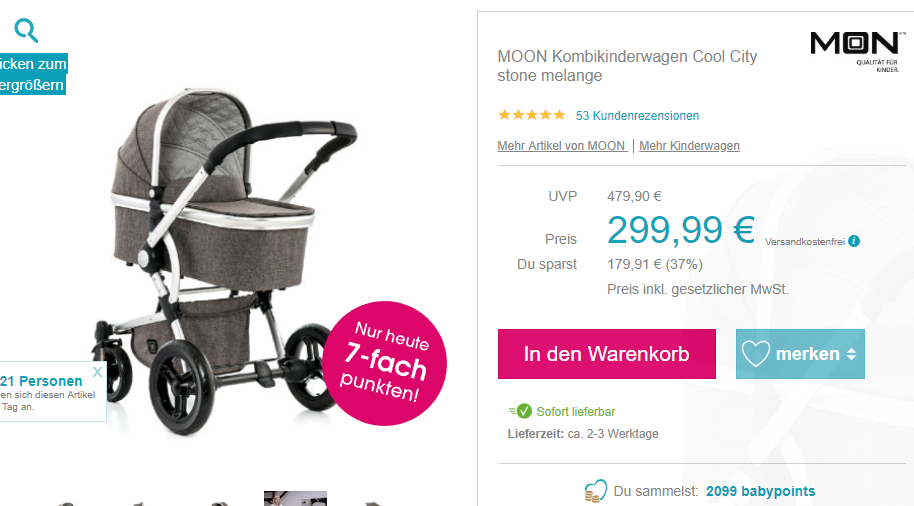Image resolution: width=914 pixels, height=506 pixels.
Task: Click the product title MOON Kombikinderwagen
Action: (627, 66)
